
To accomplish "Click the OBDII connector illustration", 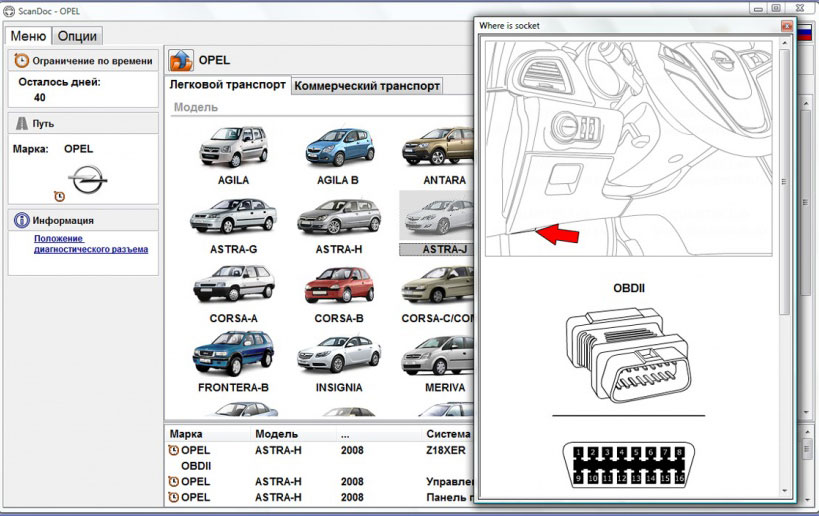I will tap(628, 355).
